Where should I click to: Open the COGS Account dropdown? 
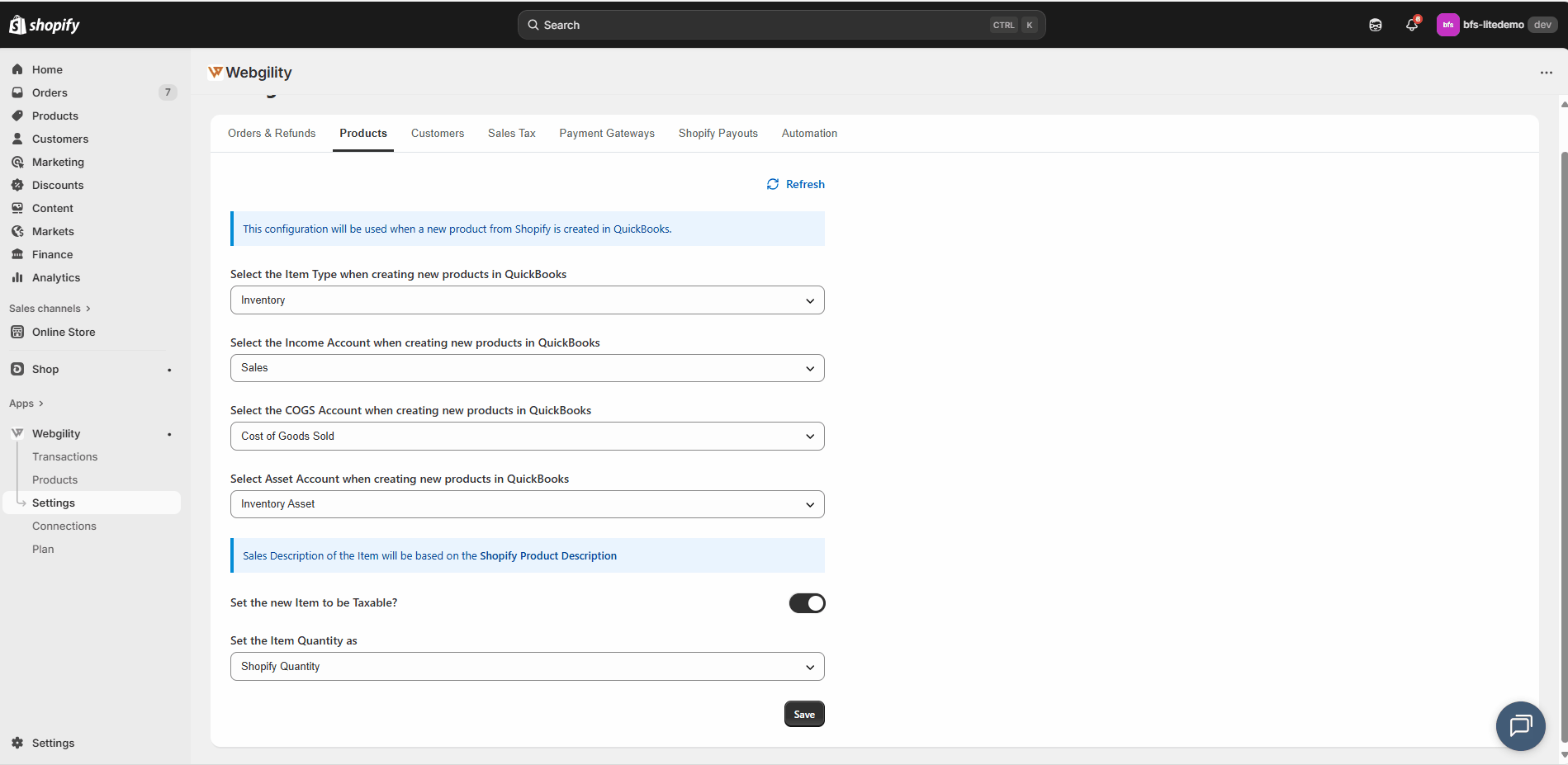pyautogui.click(x=527, y=437)
